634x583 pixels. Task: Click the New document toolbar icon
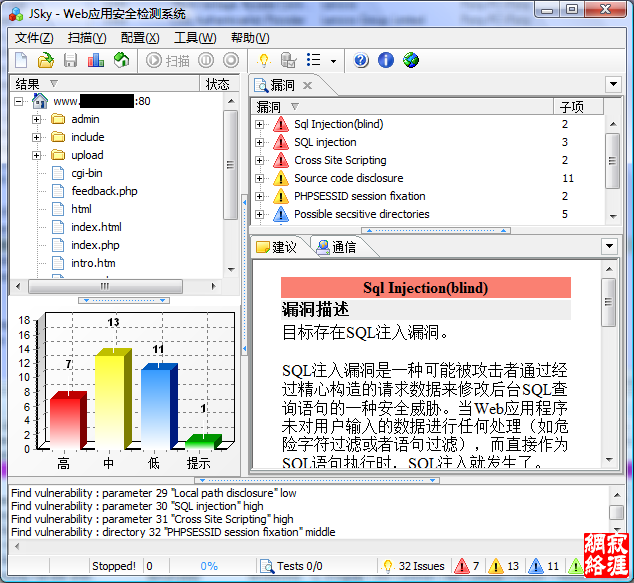pyautogui.click(x=21, y=61)
